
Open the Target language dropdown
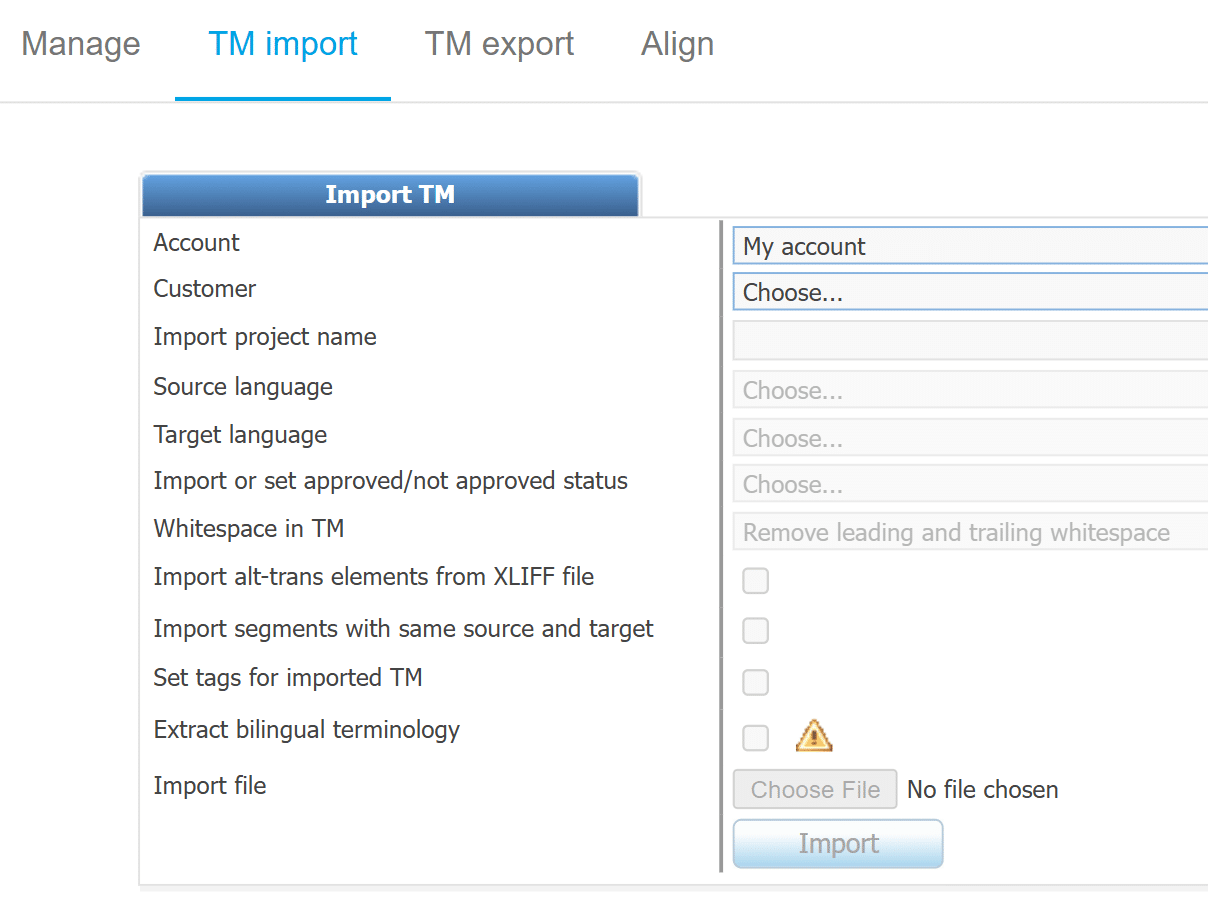coord(970,438)
